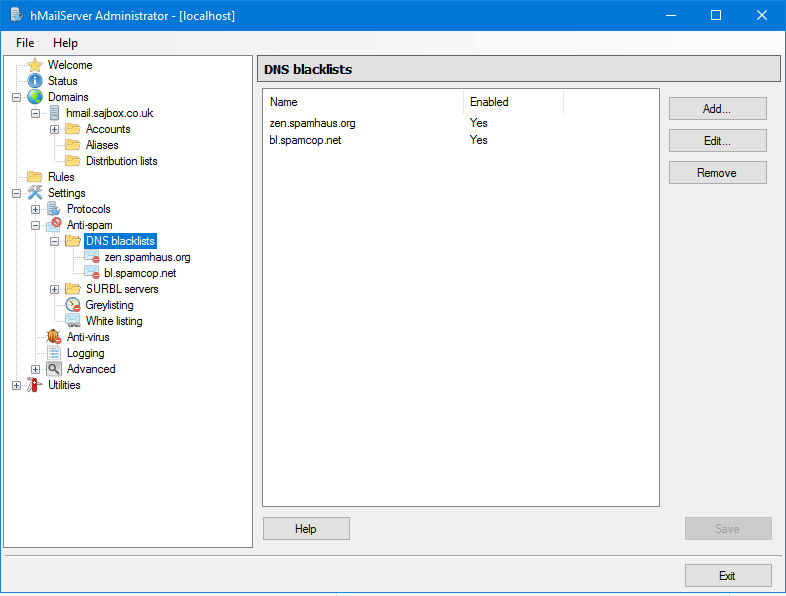Image resolution: width=786 pixels, height=596 pixels.
Task: Click the bl.spamcop.net tree envelope icon
Action: click(92, 273)
